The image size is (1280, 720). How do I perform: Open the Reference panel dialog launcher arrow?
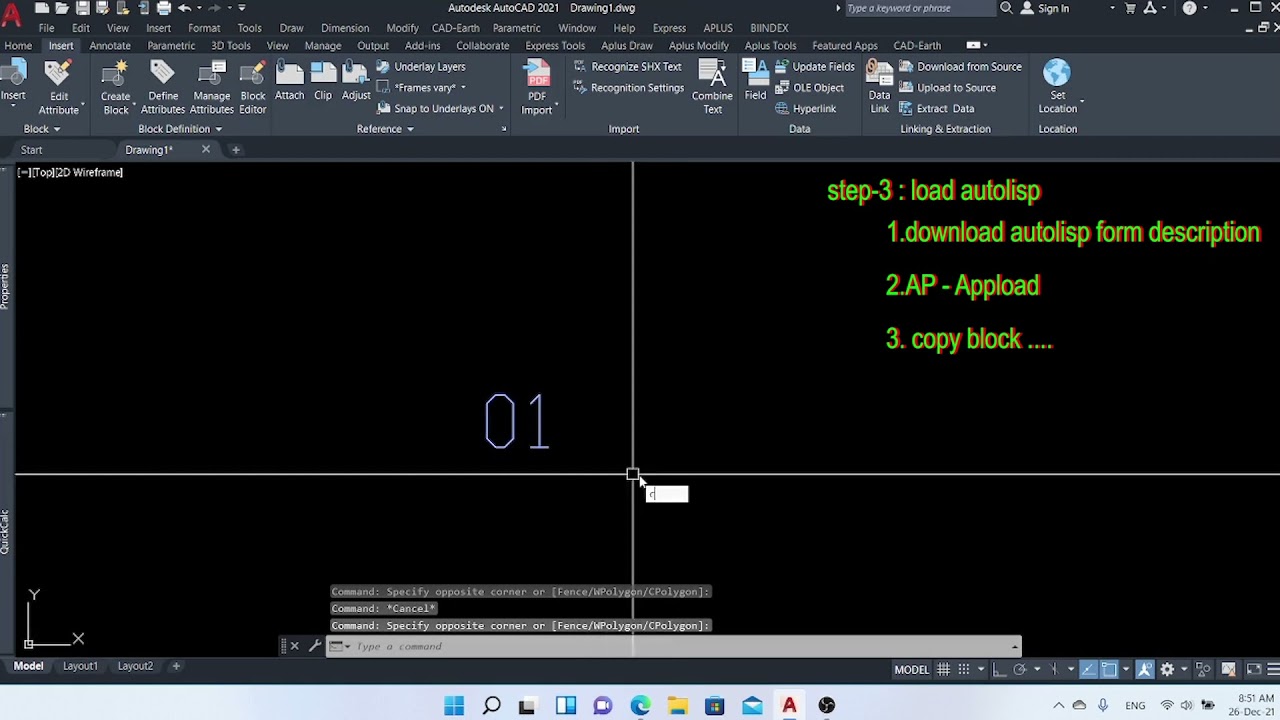504,129
